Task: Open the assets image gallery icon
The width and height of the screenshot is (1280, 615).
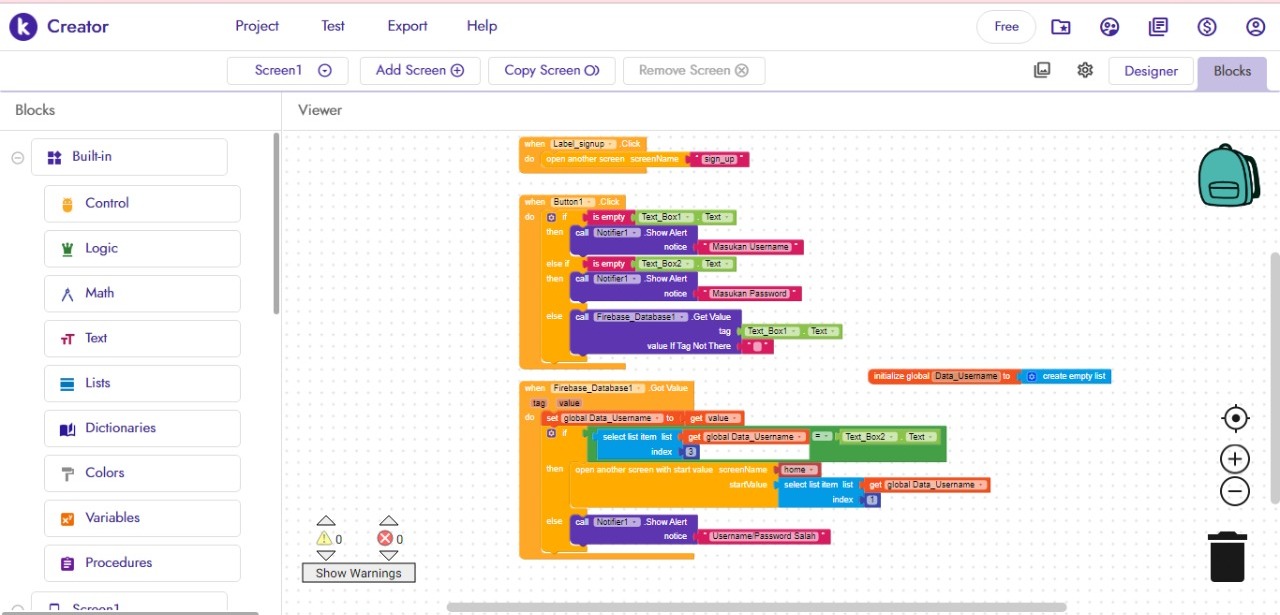Action: [x=1042, y=70]
